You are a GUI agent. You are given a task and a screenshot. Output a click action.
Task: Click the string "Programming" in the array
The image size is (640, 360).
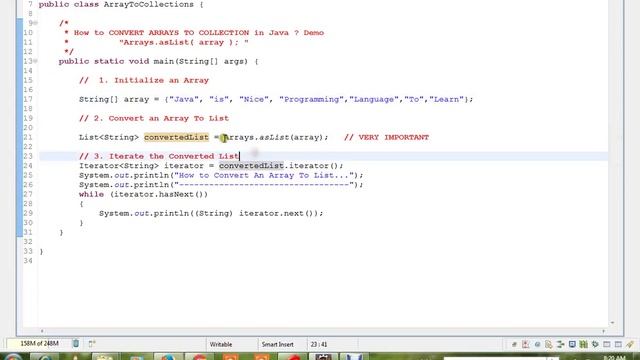[x=311, y=100]
